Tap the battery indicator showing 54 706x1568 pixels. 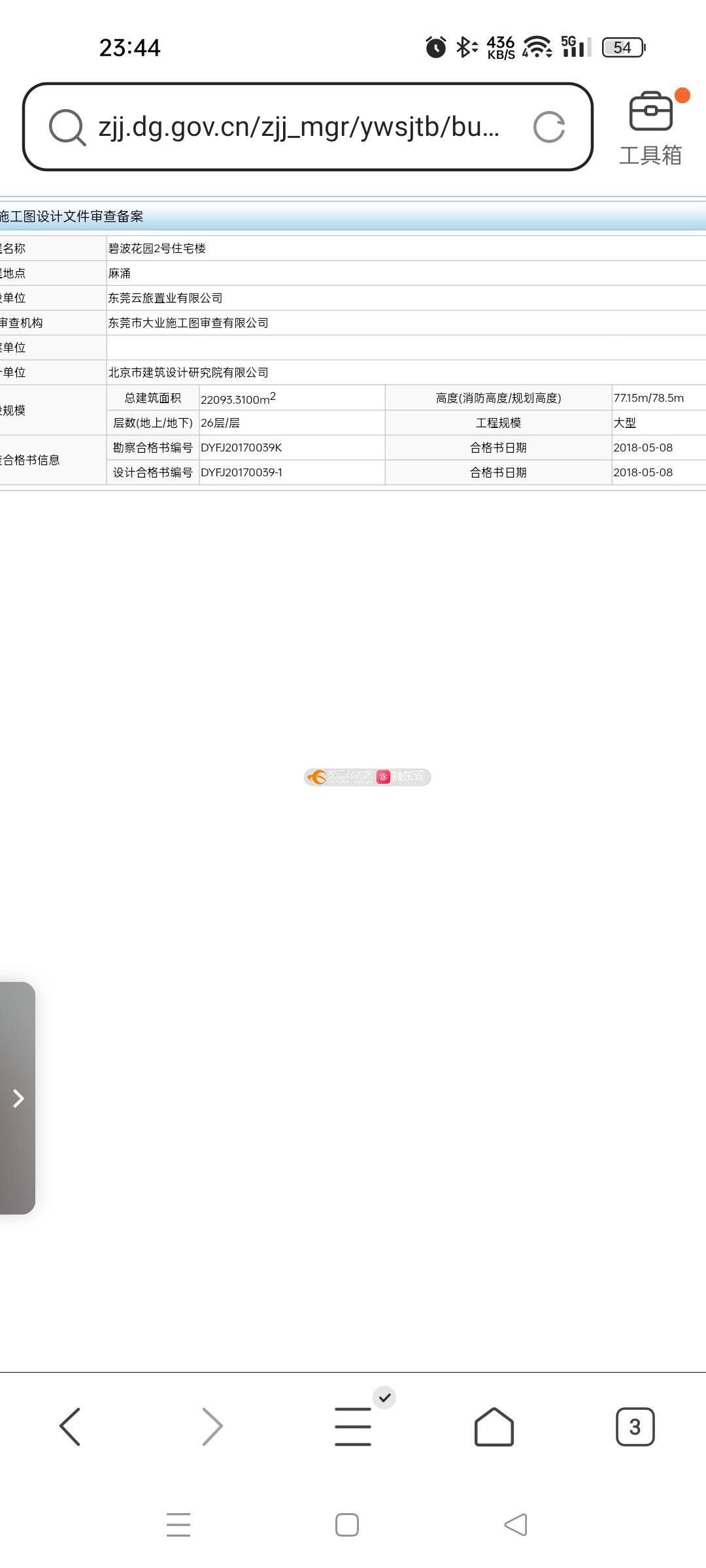(624, 47)
